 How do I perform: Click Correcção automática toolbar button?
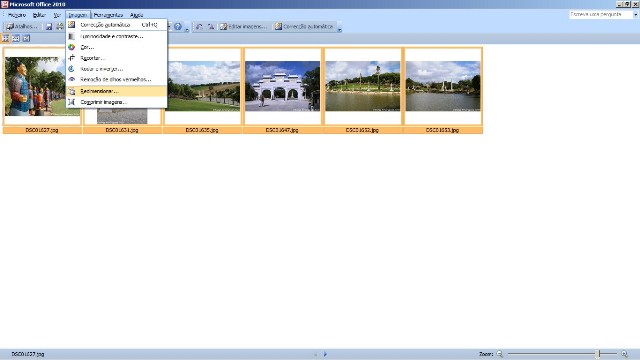click(x=304, y=27)
